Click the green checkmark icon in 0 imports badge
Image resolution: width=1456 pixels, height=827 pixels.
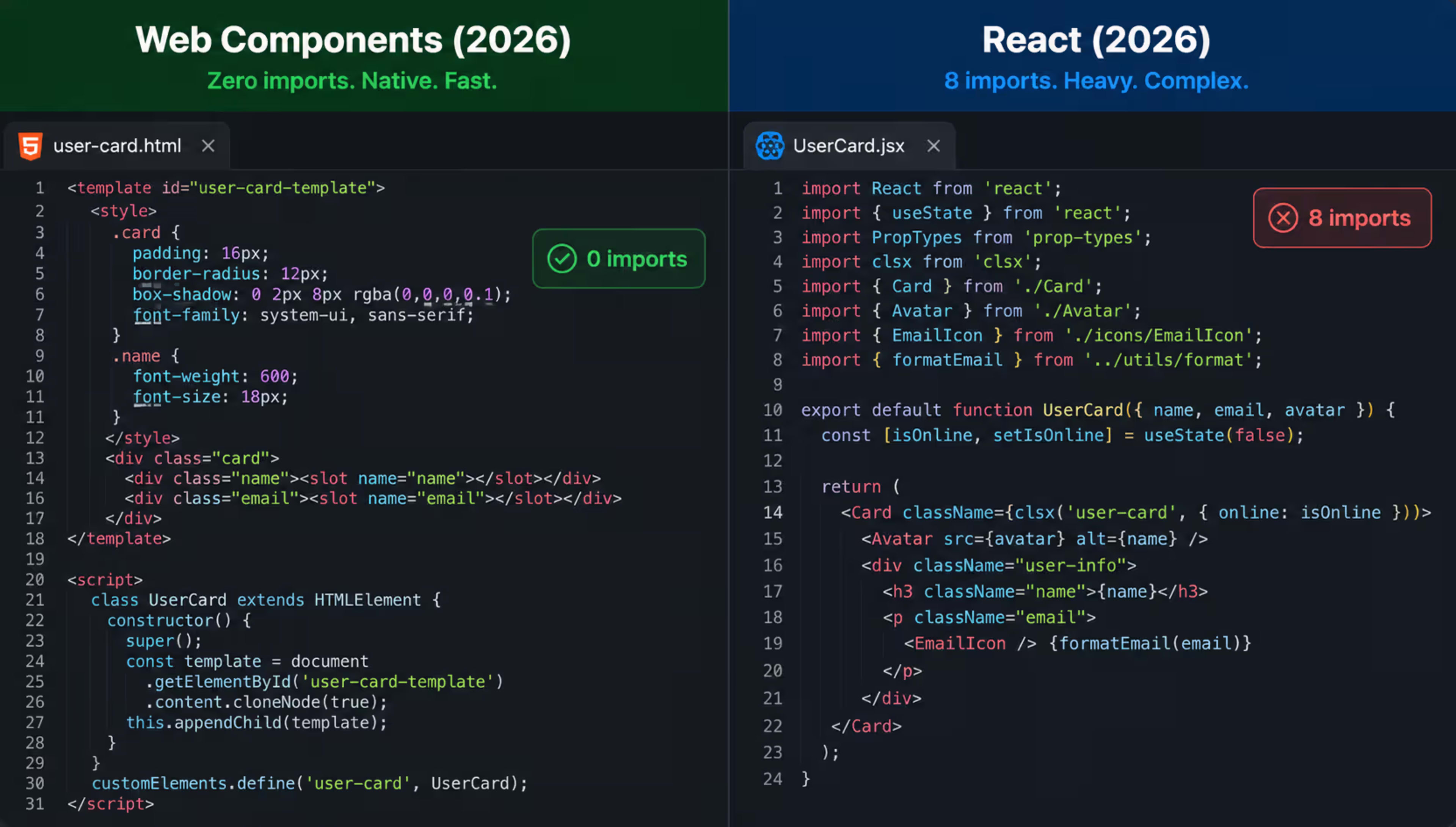(x=562, y=259)
